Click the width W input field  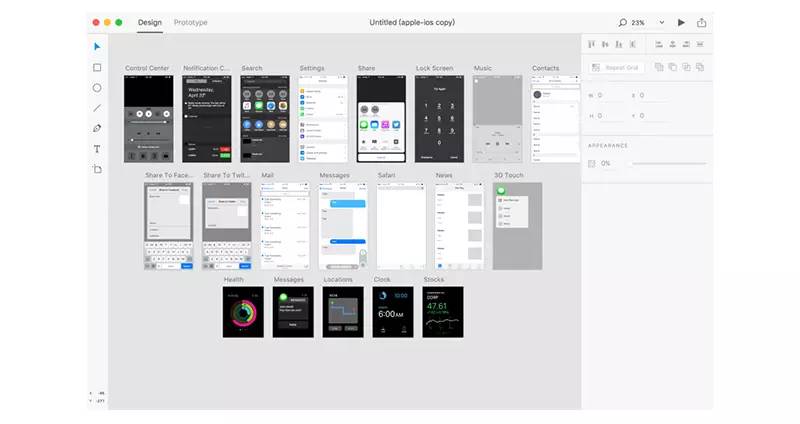click(x=605, y=96)
